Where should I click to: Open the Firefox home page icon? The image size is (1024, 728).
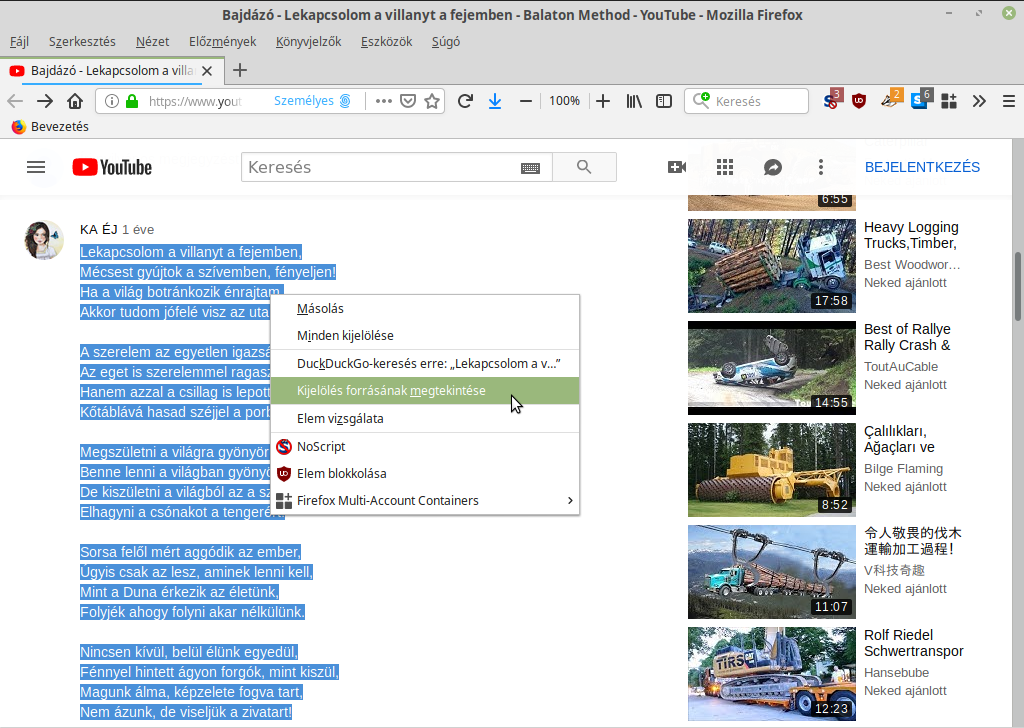(75, 101)
